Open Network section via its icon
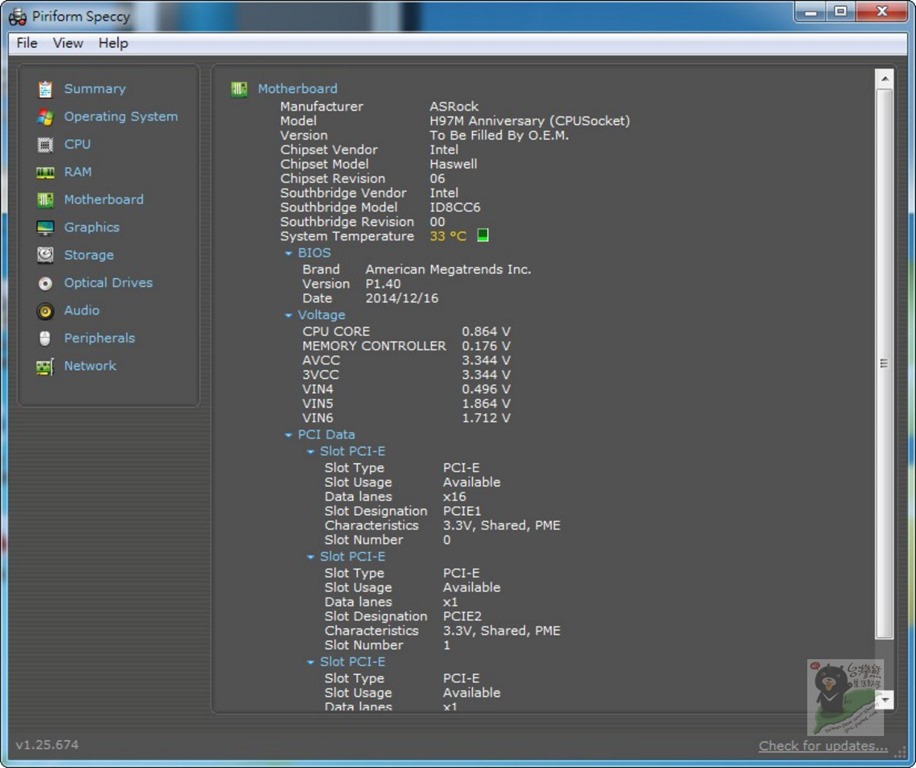 click(x=45, y=366)
